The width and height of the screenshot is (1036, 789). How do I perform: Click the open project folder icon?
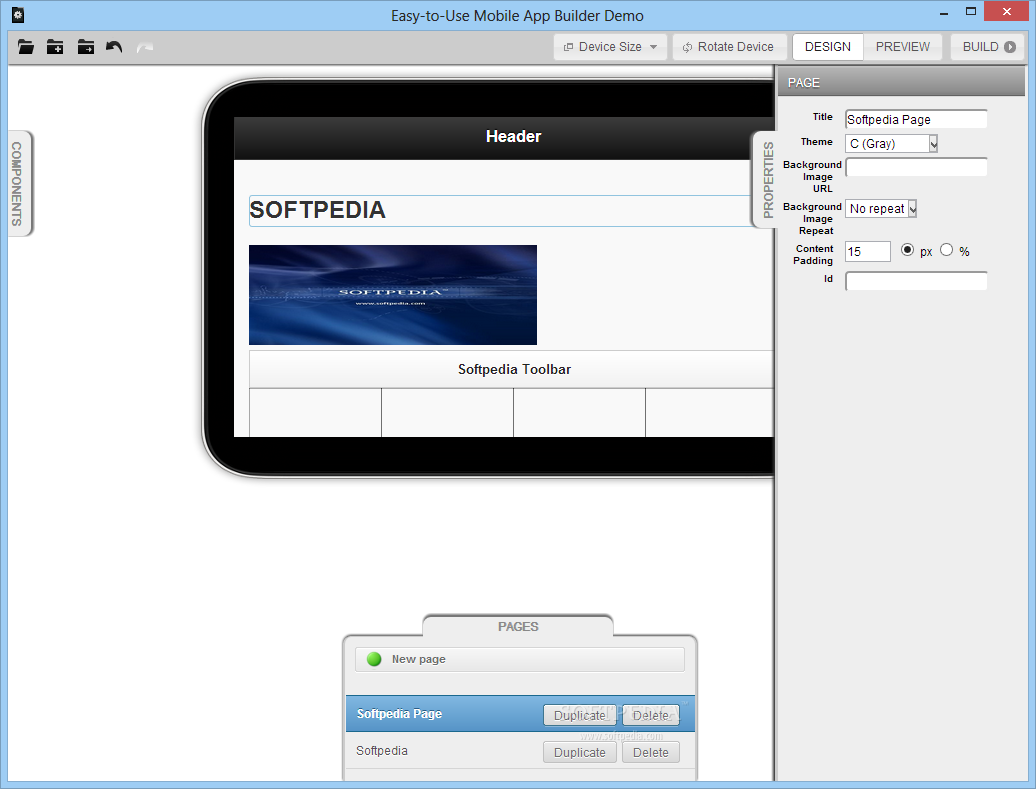click(x=26, y=47)
